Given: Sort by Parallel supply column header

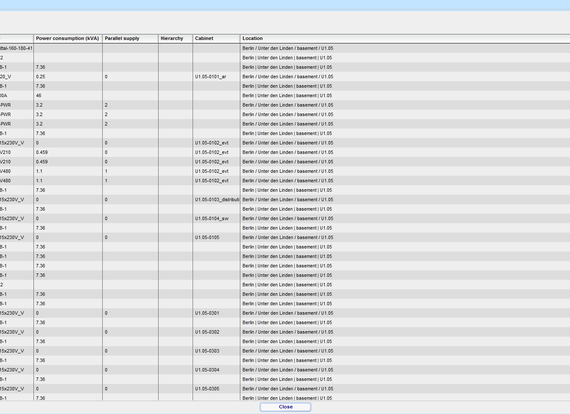Looking at the screenshot, I should pyautogui.click(x=131, y=39).
